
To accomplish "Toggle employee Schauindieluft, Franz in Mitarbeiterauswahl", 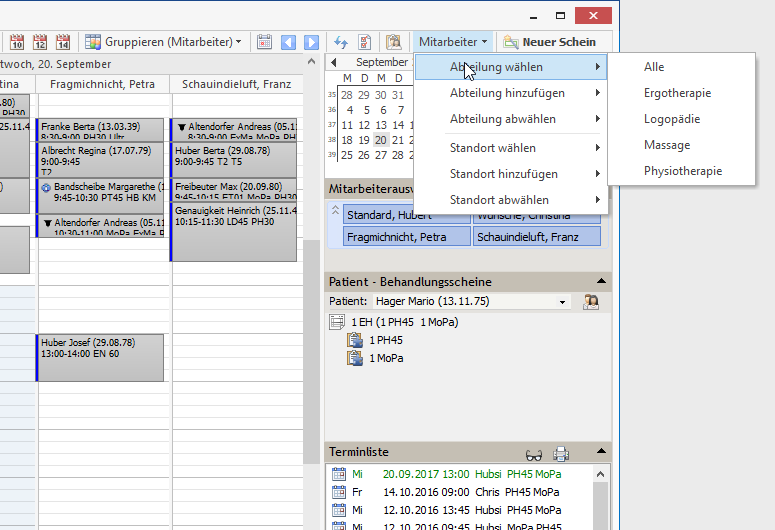I will pos(538,237).
